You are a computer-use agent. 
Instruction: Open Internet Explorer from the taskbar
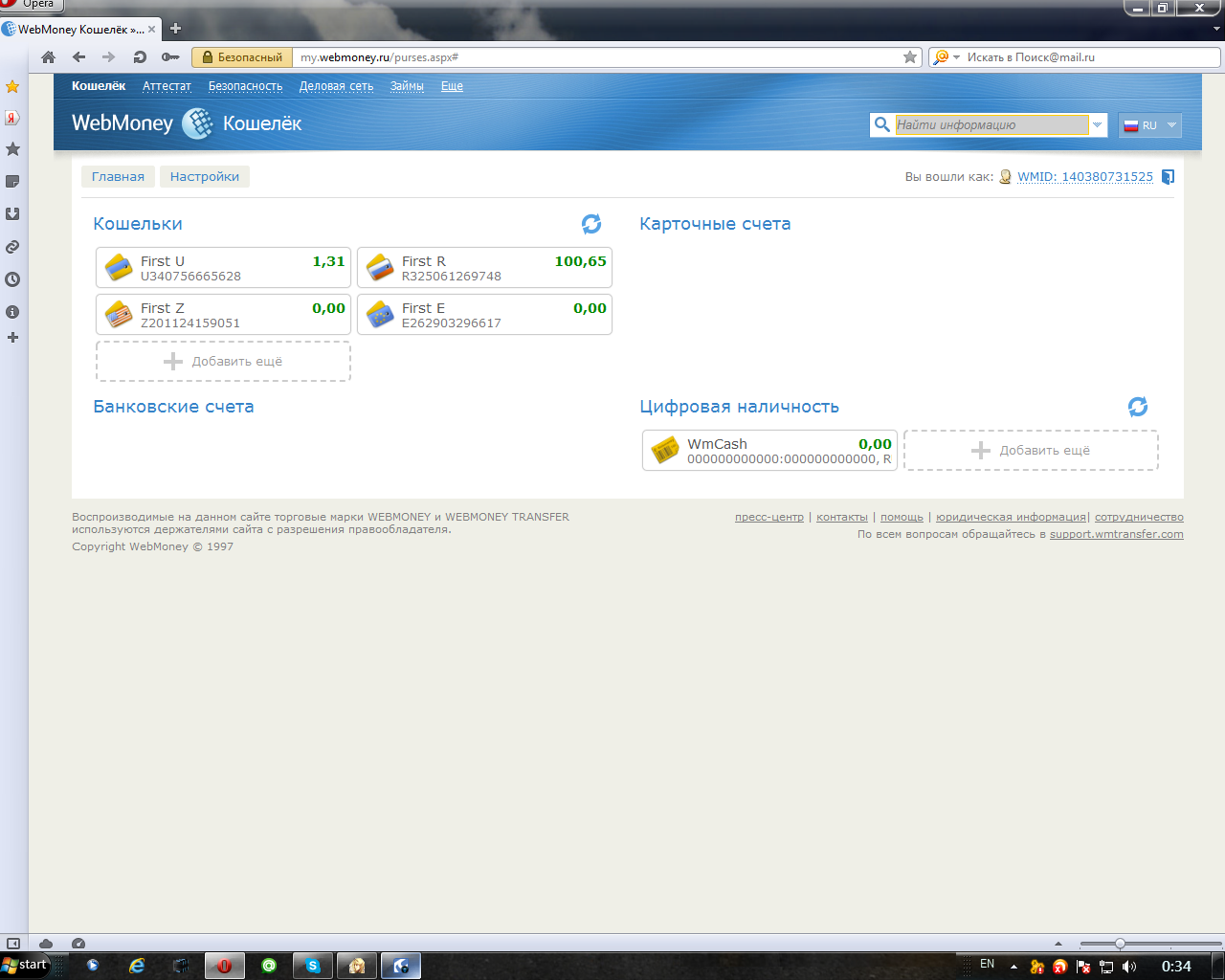(137, 966)
